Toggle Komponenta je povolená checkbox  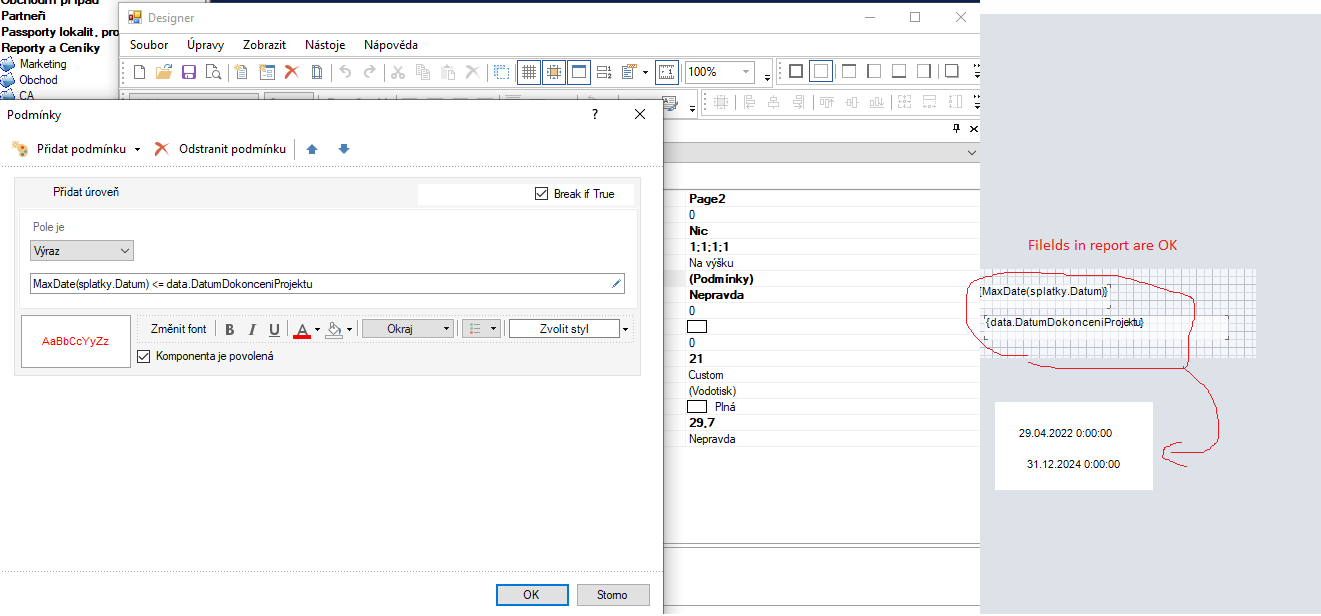(143, 356)
